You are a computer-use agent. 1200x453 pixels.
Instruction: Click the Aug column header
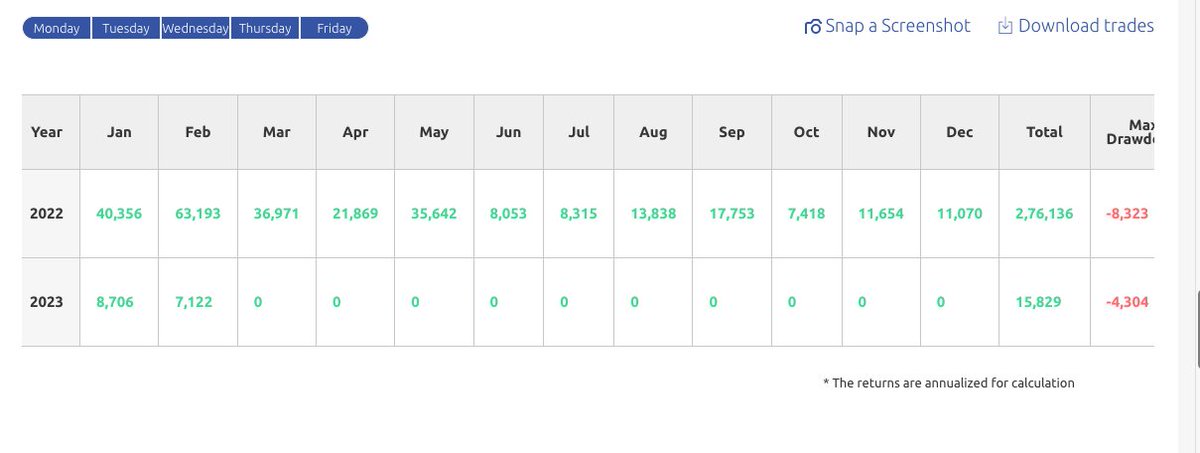click(x=653, y=132)
